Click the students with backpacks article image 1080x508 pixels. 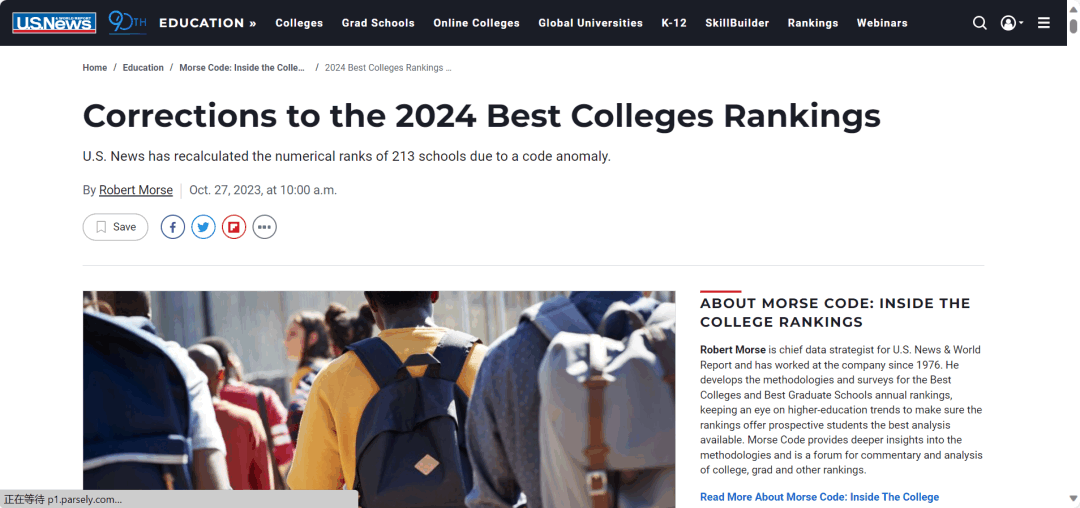[378, 398]
